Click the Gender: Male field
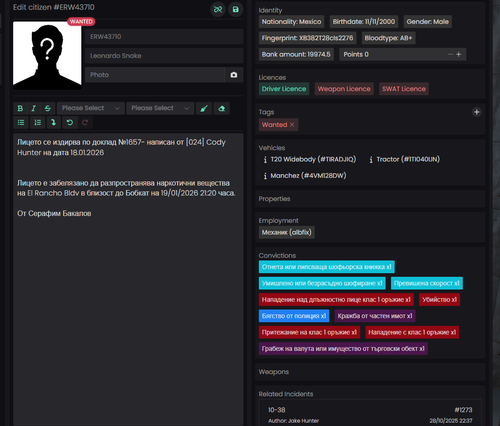The height and width of the screenshot is (426, 500). pyautogui.click(x=428, y=22)
